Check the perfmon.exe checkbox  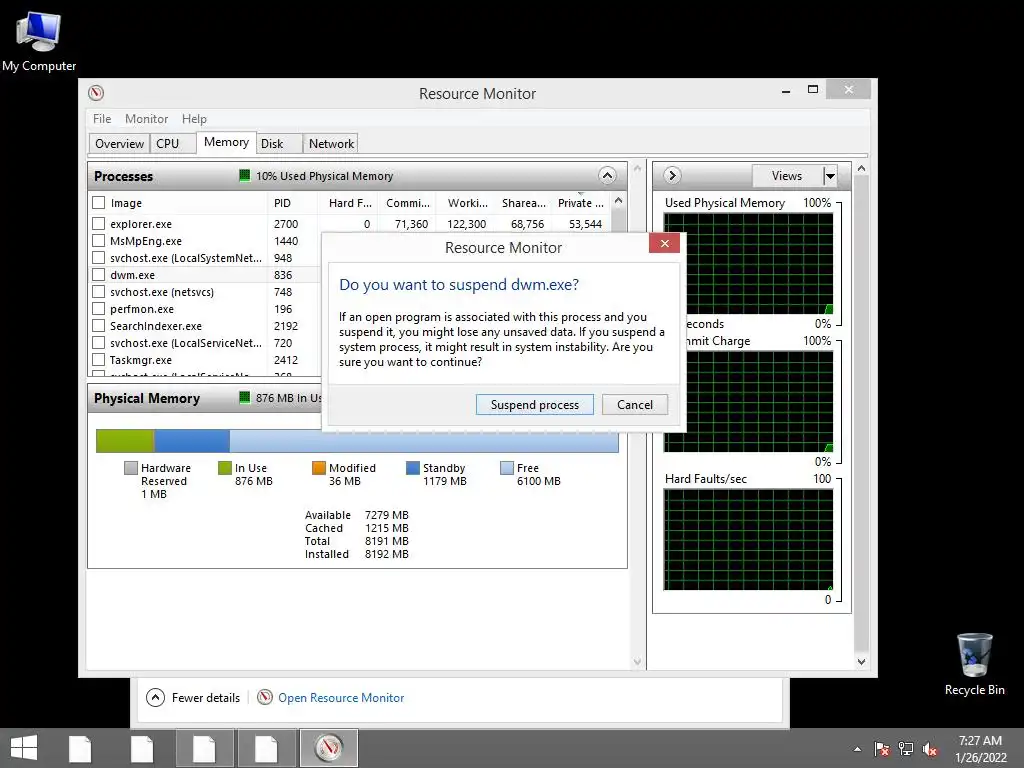point(99,309)
